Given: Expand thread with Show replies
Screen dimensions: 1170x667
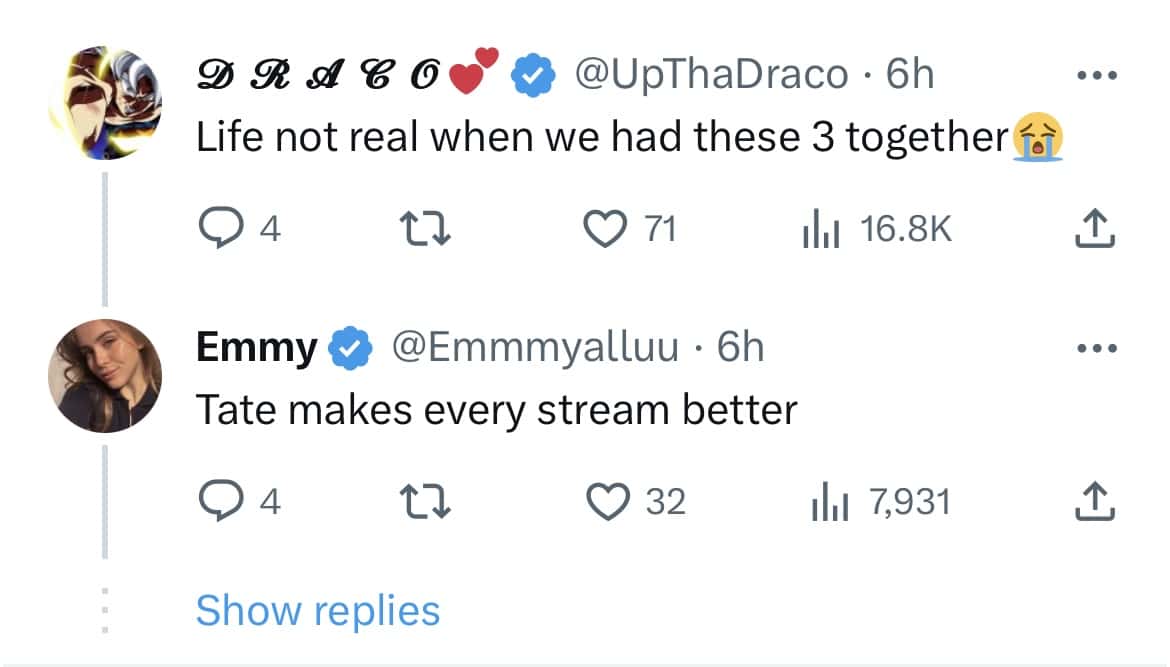Looking at the screenshot, I should 318,610.
